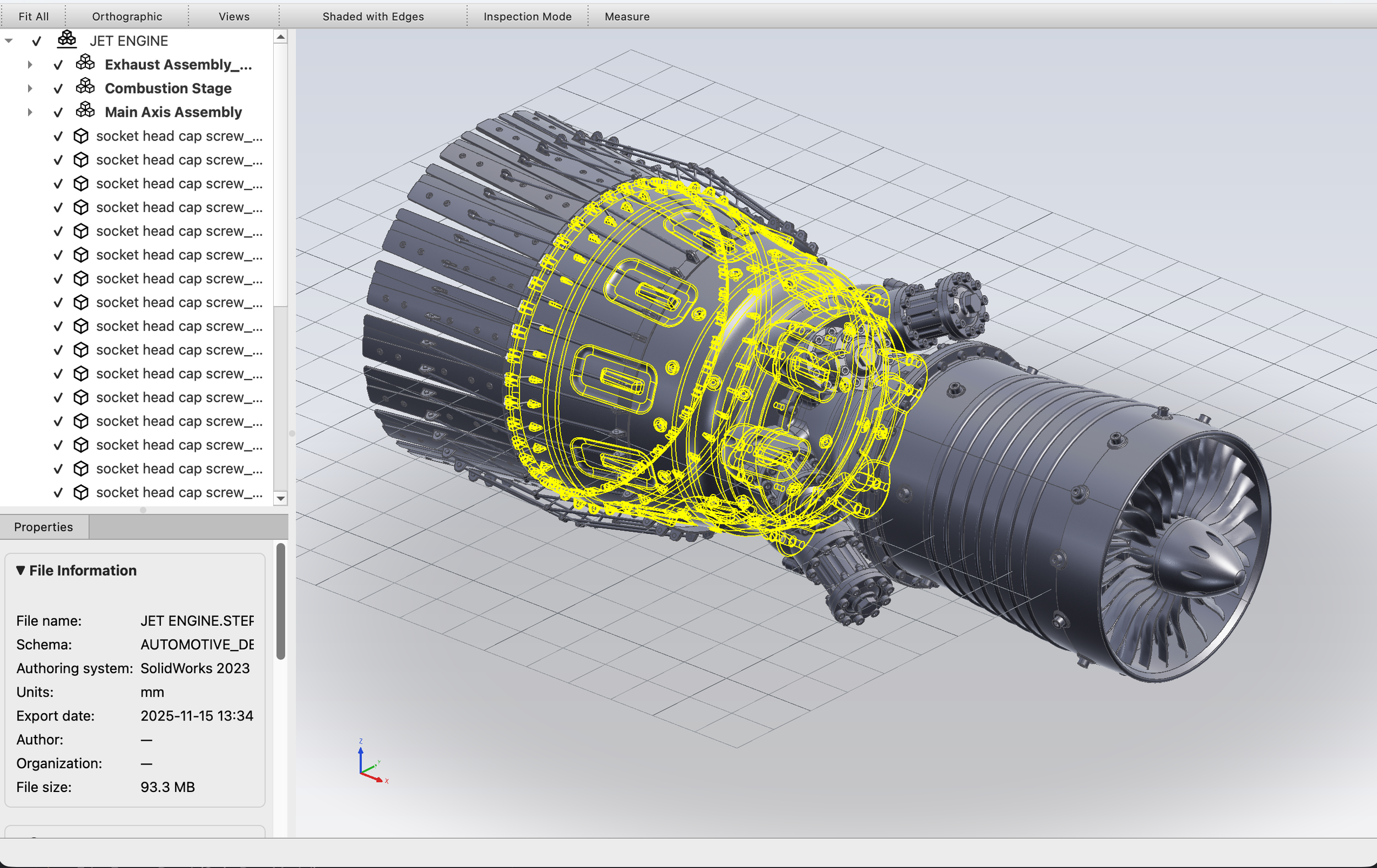Enable Inspection Mode
The height and width of the screenshot is (868, 1377).
click(x=527, y=16)
